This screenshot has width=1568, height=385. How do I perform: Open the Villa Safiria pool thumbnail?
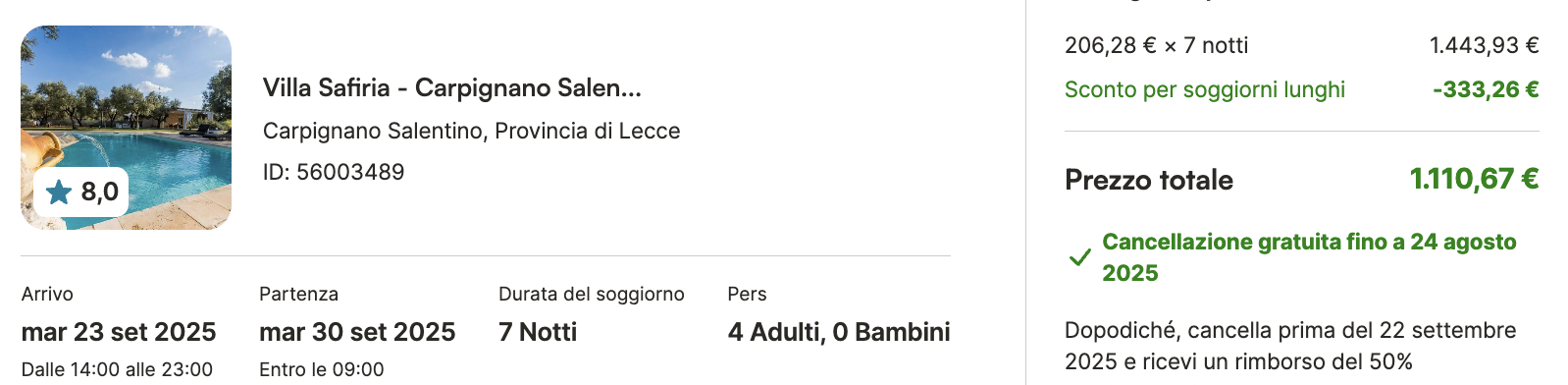click(126, 128)
